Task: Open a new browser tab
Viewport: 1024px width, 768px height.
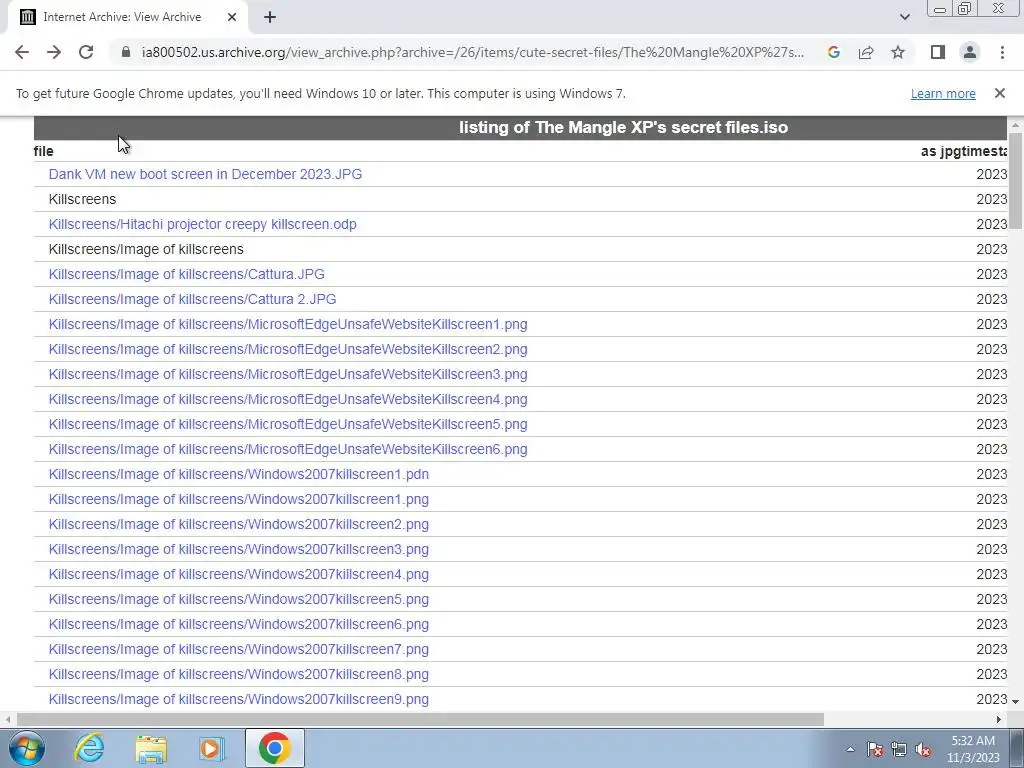Action: click(x=270, y=18)
